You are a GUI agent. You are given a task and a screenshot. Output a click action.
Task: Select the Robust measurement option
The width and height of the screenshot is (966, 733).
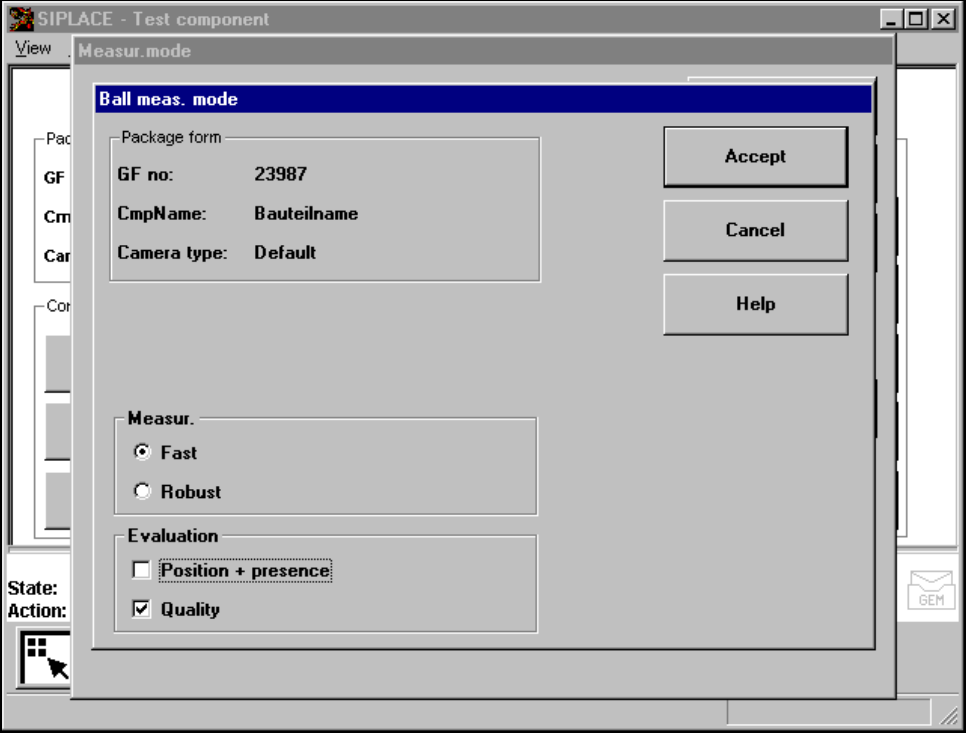[142, 492]
